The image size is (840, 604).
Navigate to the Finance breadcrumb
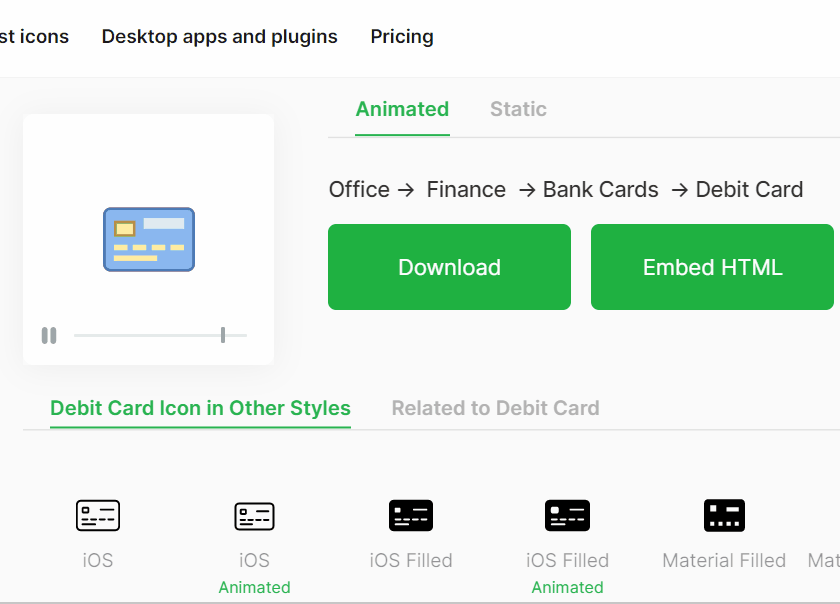click(x=466, y=190)
